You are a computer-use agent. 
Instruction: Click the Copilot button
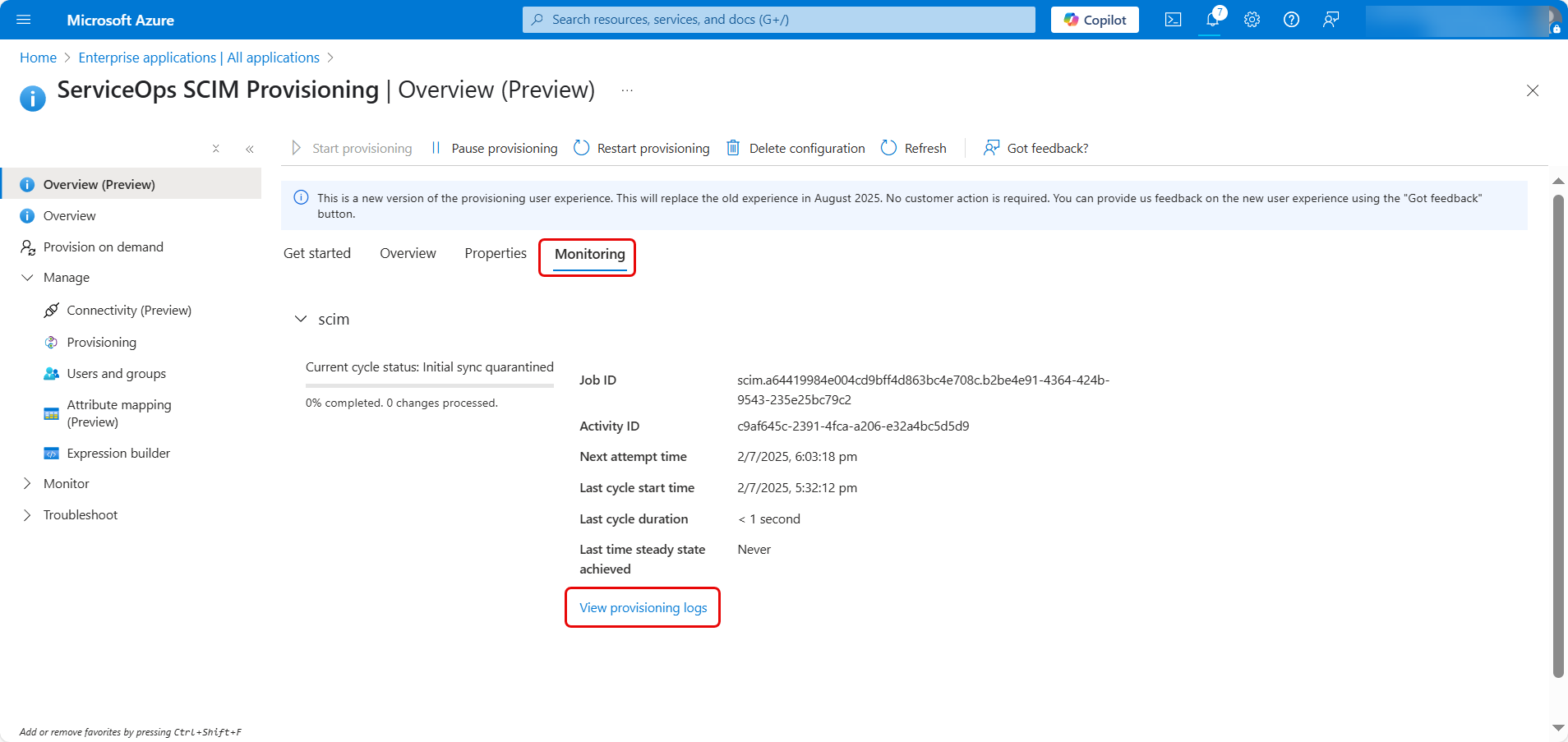click(1095, 20)
